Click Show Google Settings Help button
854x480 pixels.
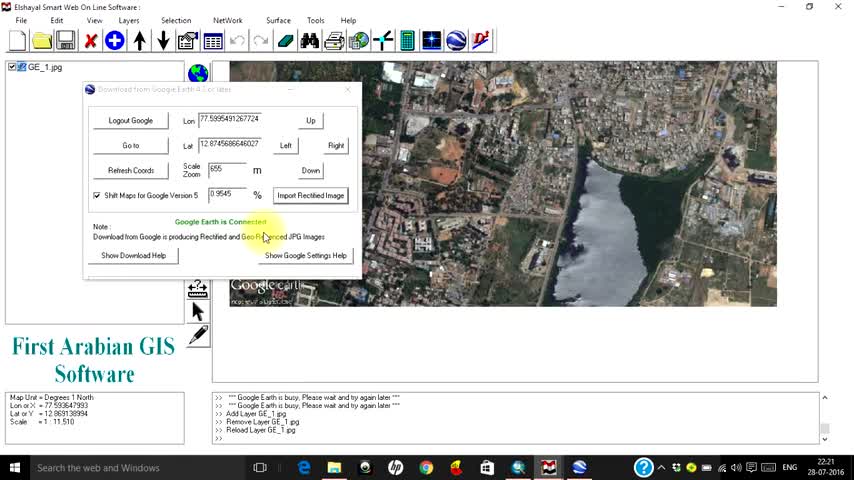(306, 256)
